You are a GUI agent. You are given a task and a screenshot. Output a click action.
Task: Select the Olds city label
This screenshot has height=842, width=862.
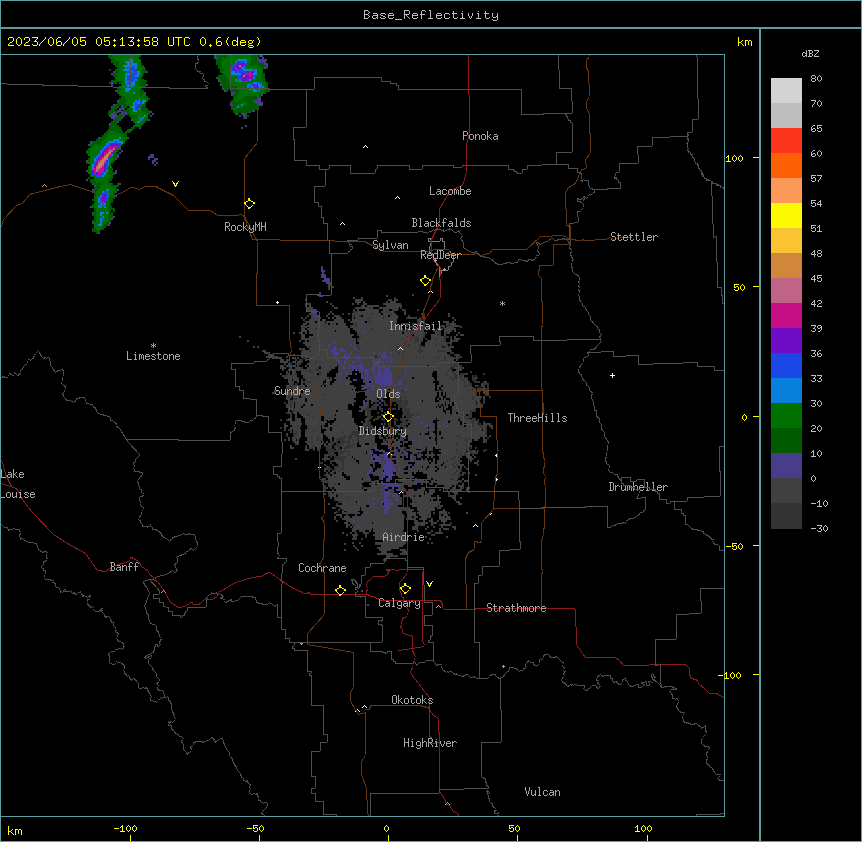[x=388, y=394]
